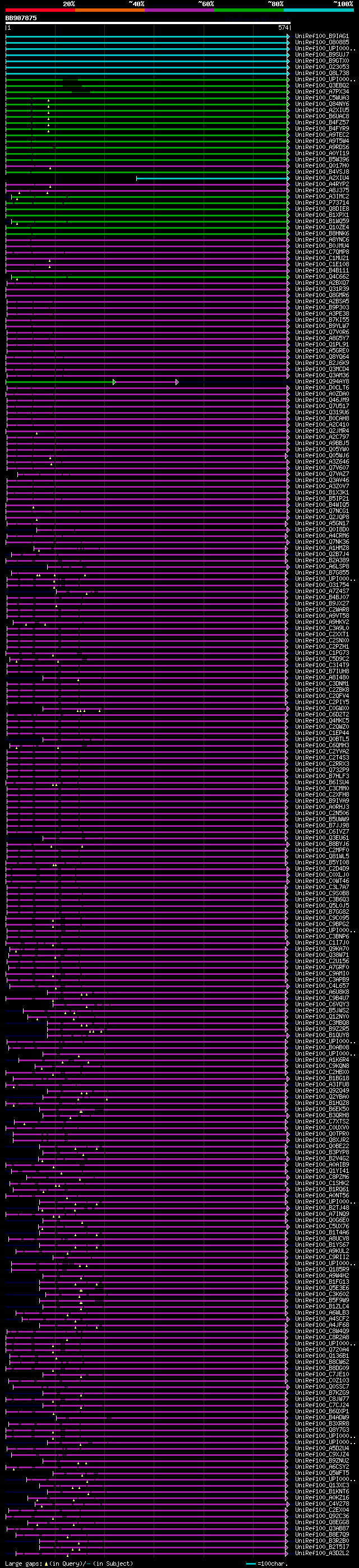
Task: Click the green partial alignment bar of Q94AY8
Action: [61, 382]
